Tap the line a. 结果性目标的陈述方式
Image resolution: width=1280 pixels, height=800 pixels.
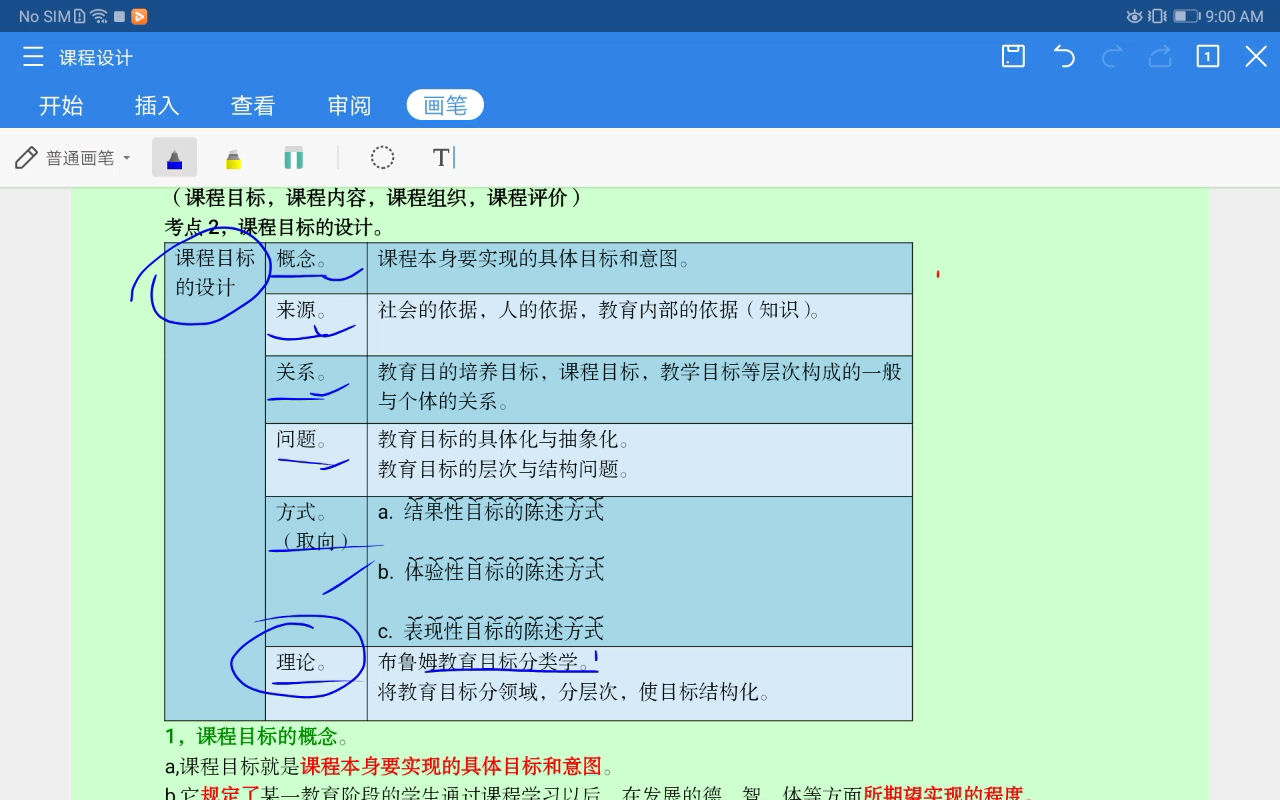491,511
